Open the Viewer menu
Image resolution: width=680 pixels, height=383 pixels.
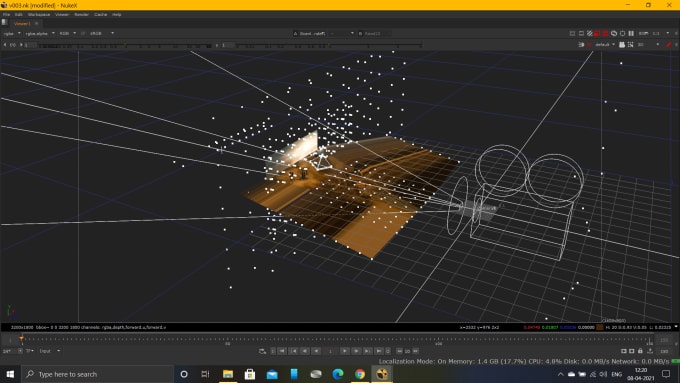pos(62,14)
